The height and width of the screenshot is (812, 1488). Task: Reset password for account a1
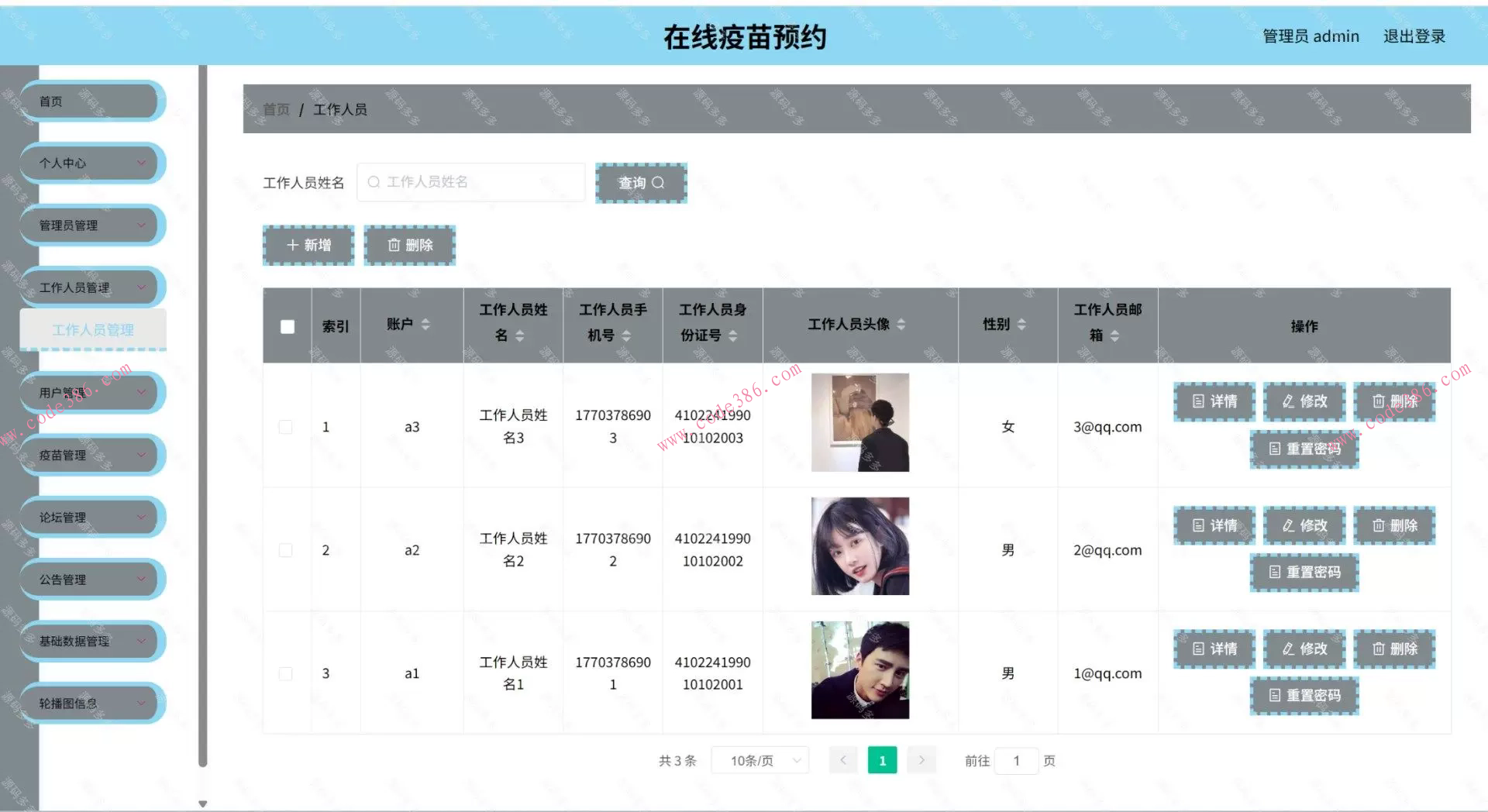pos(1304,696)
